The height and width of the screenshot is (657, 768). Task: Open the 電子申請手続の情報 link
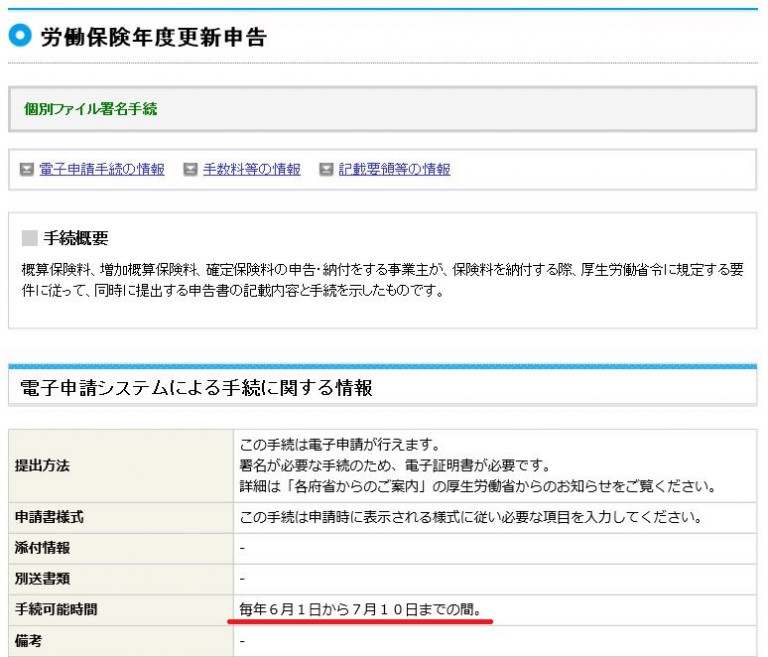(101, 169)
